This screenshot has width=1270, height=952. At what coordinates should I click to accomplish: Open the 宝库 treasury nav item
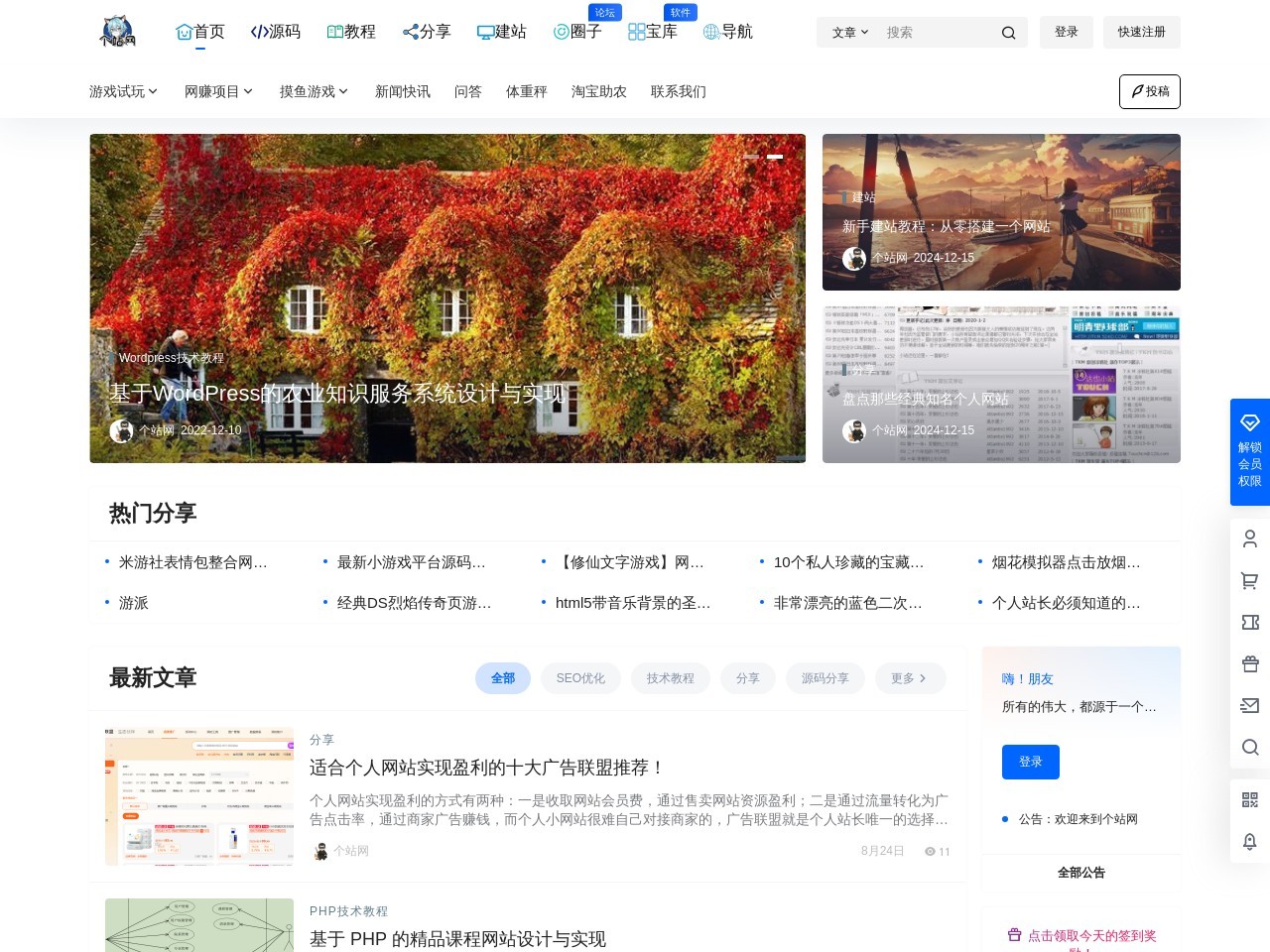click(x=652, y=32)
